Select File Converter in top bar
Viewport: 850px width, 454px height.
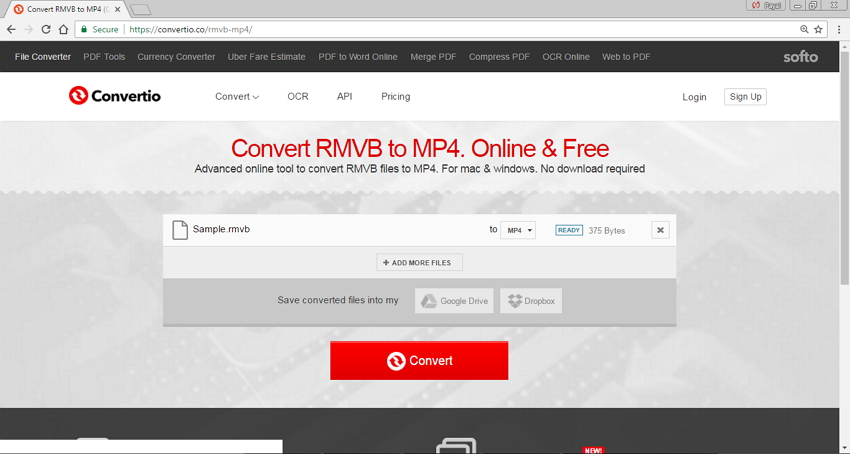click(x=43, y=57)
